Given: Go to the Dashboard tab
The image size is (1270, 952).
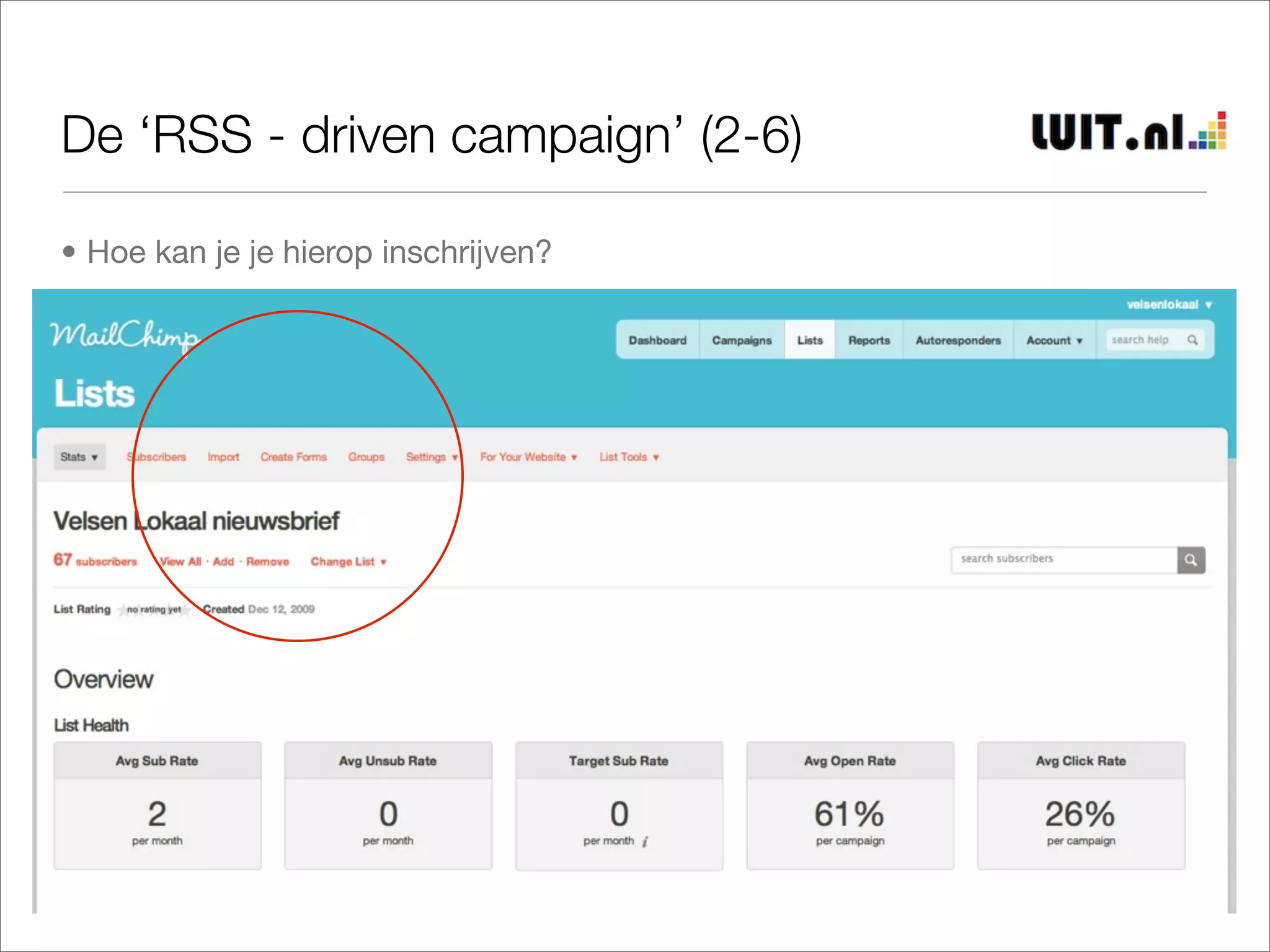Looking at the screenshot, I should 657,340.
